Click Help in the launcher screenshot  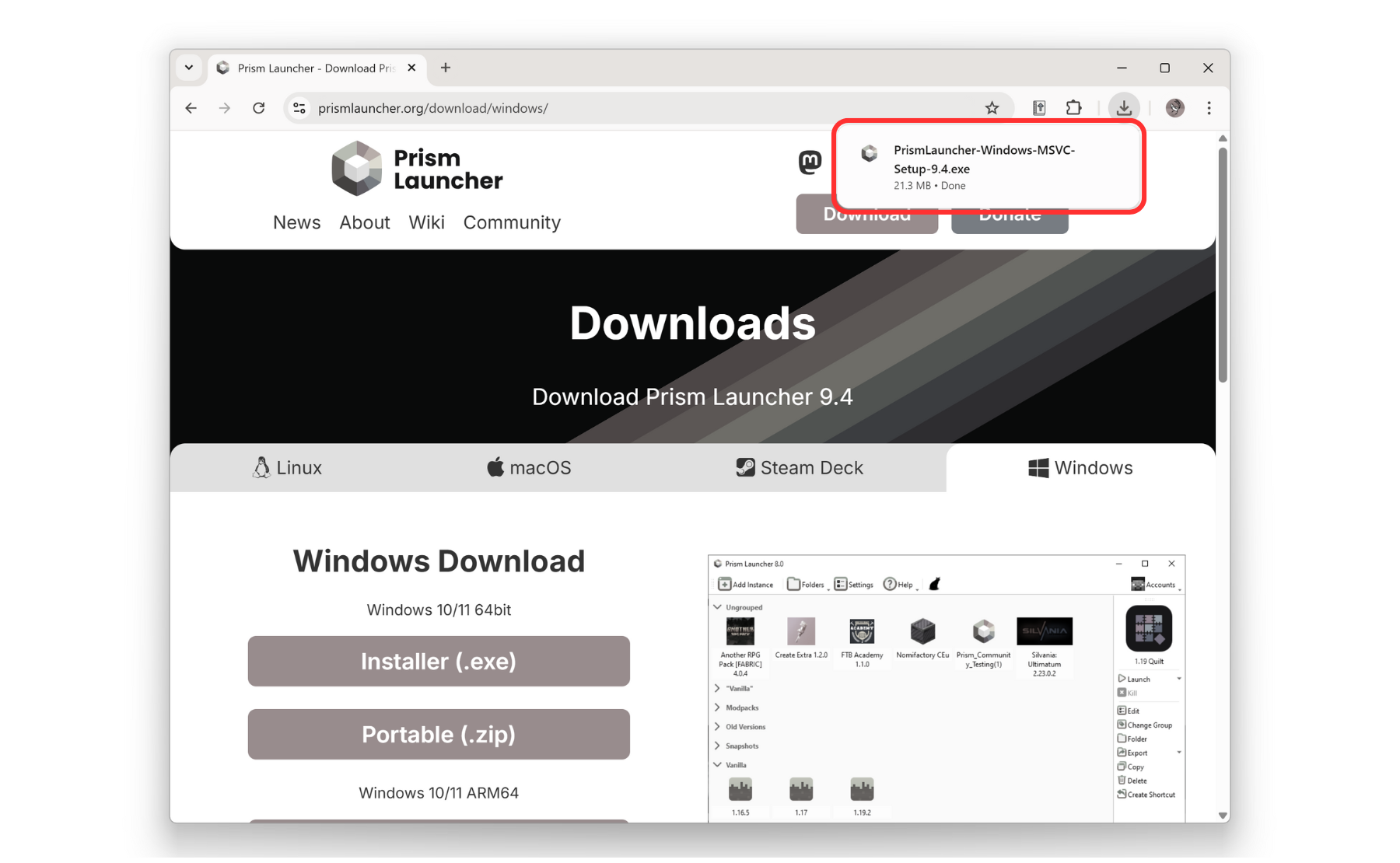coord(898,584)
